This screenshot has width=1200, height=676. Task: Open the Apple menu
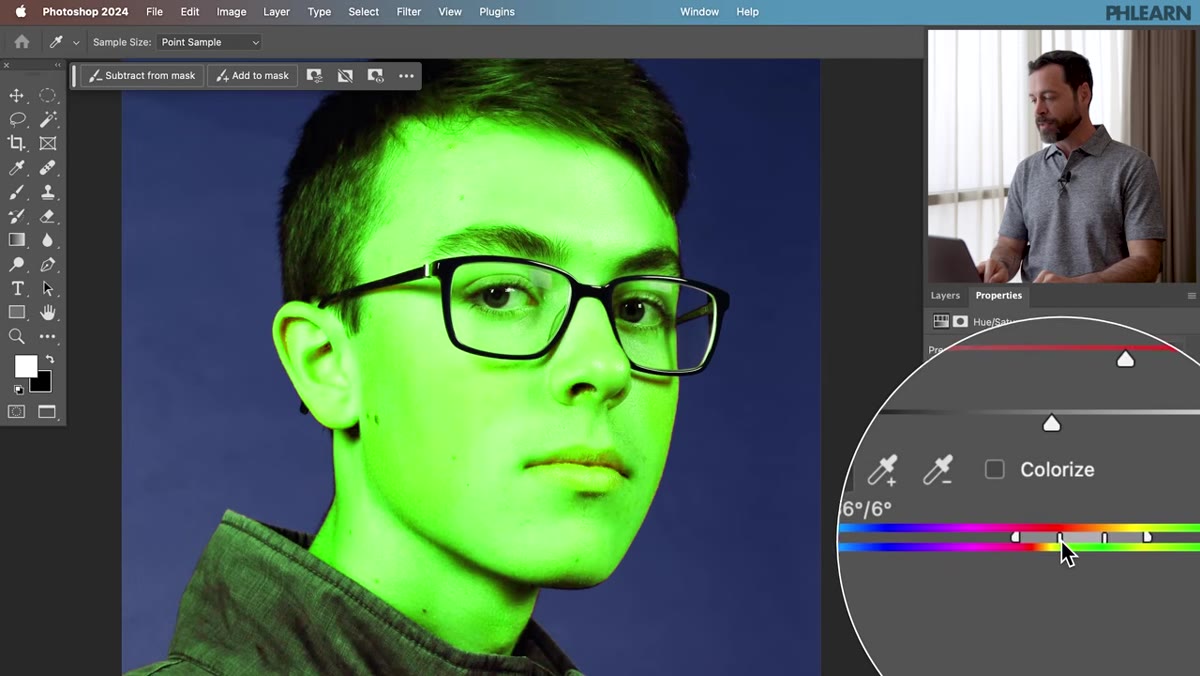pos(20,12)
